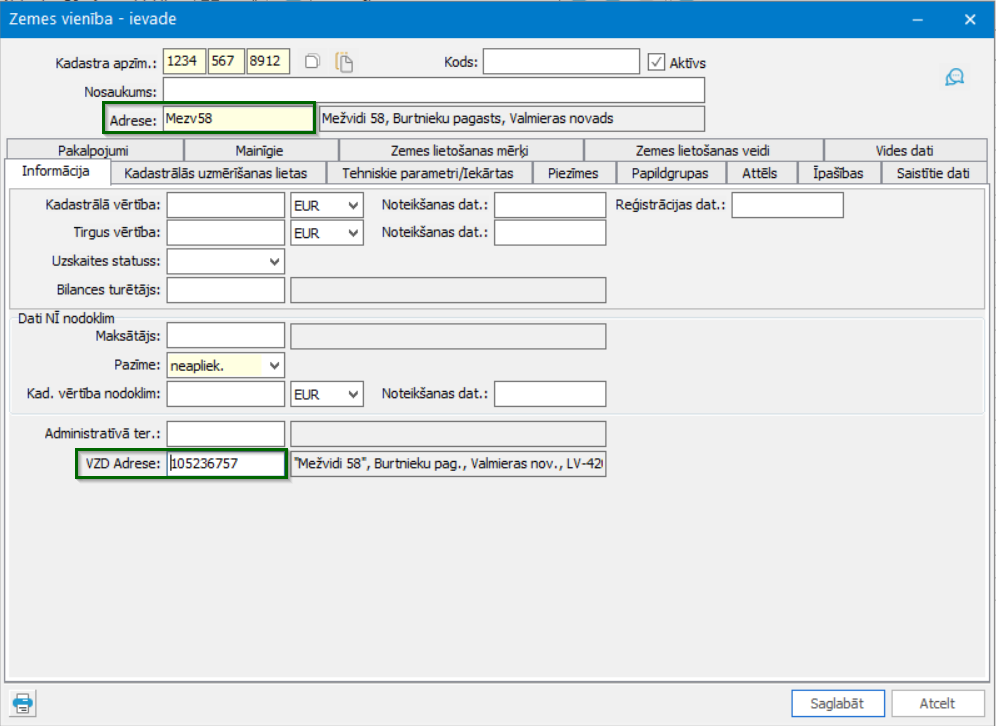This screenshot has height=726, width=996.
Task: Switch to the Piezīmes tab
Action: tap(573, 173)
